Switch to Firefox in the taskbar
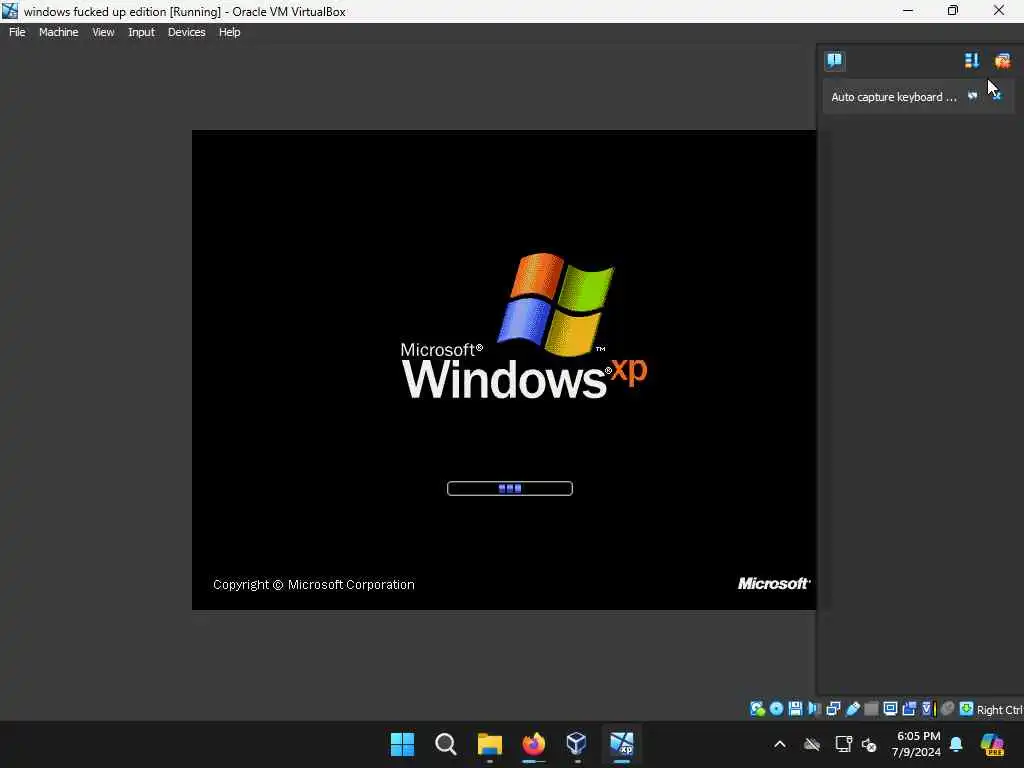The image size is (1024, 768). pyautogui.click(x=534, y=744)
